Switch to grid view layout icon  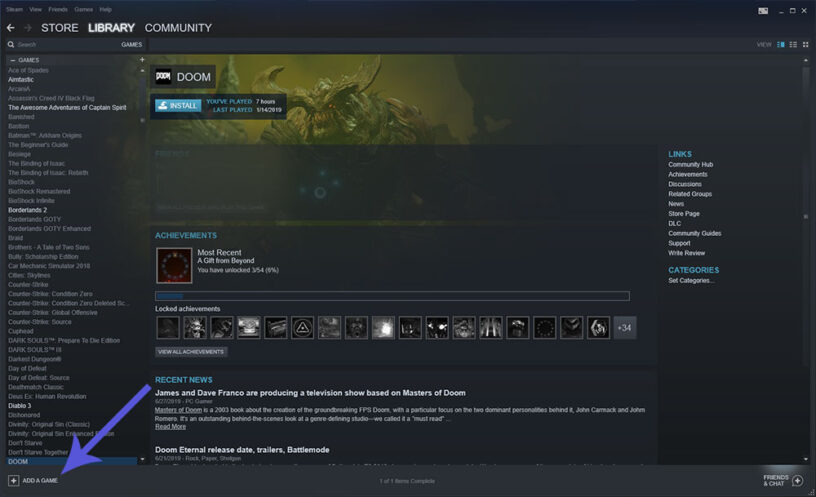[x=806, y=45]
